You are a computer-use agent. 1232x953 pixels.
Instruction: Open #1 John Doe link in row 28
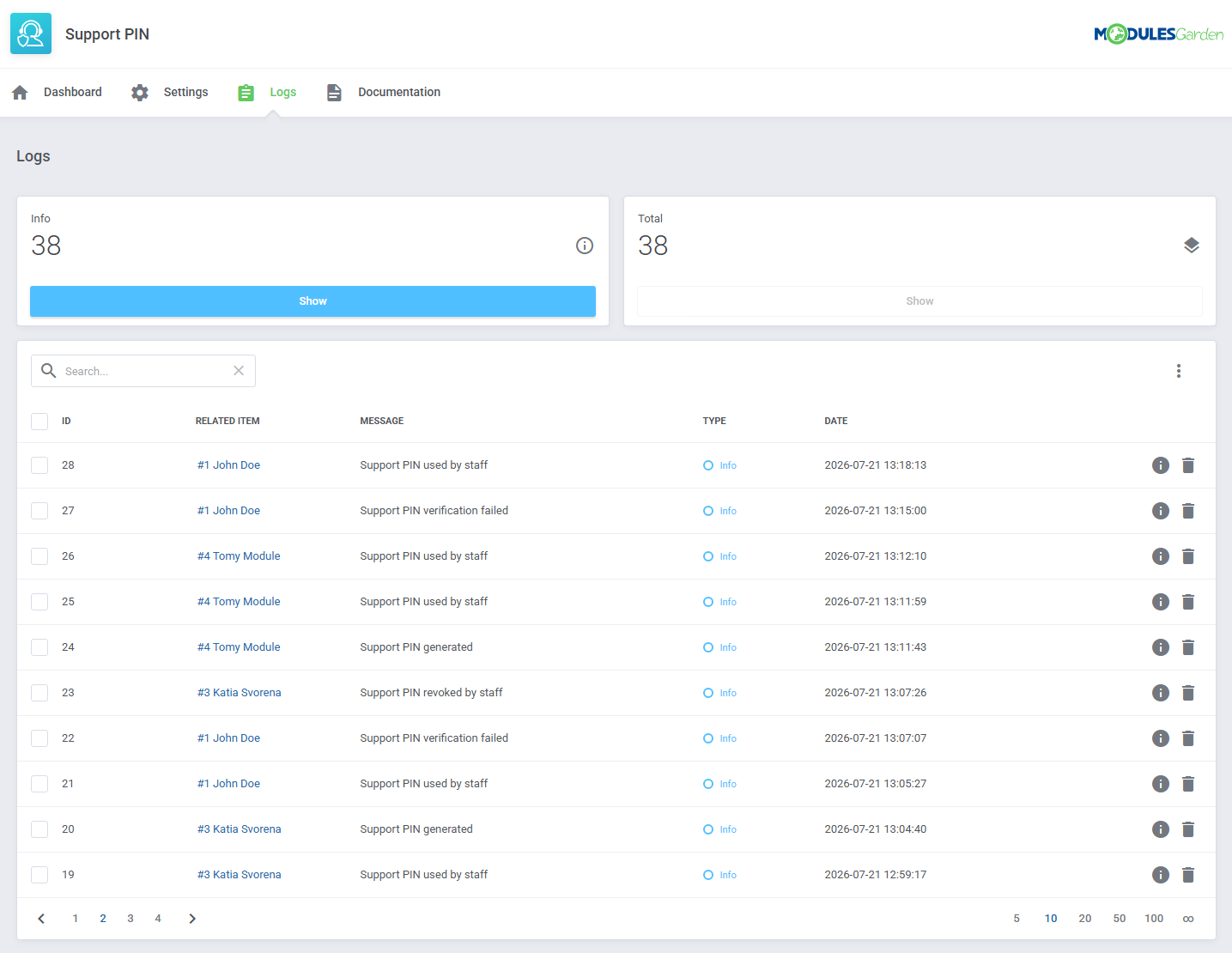(228, 465)
